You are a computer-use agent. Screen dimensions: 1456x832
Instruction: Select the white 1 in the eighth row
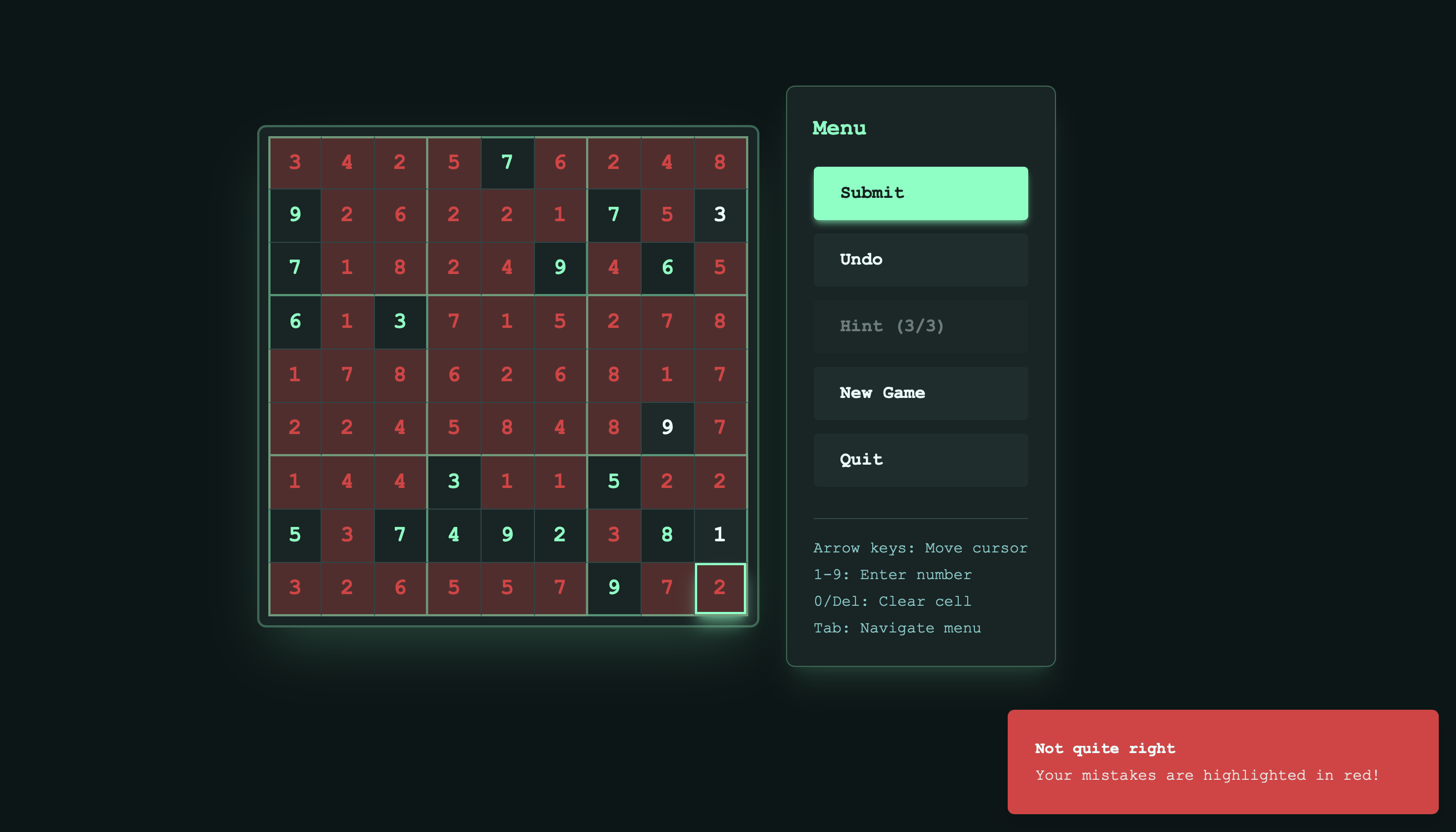(719, 534)
